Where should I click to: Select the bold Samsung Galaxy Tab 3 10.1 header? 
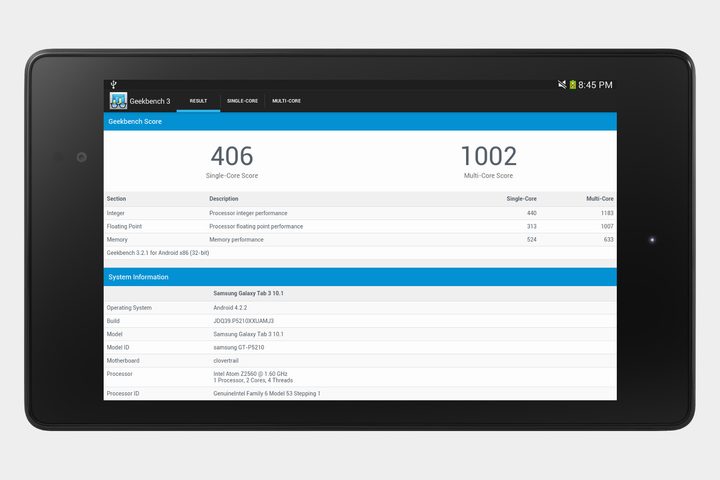tap(248, 293)
